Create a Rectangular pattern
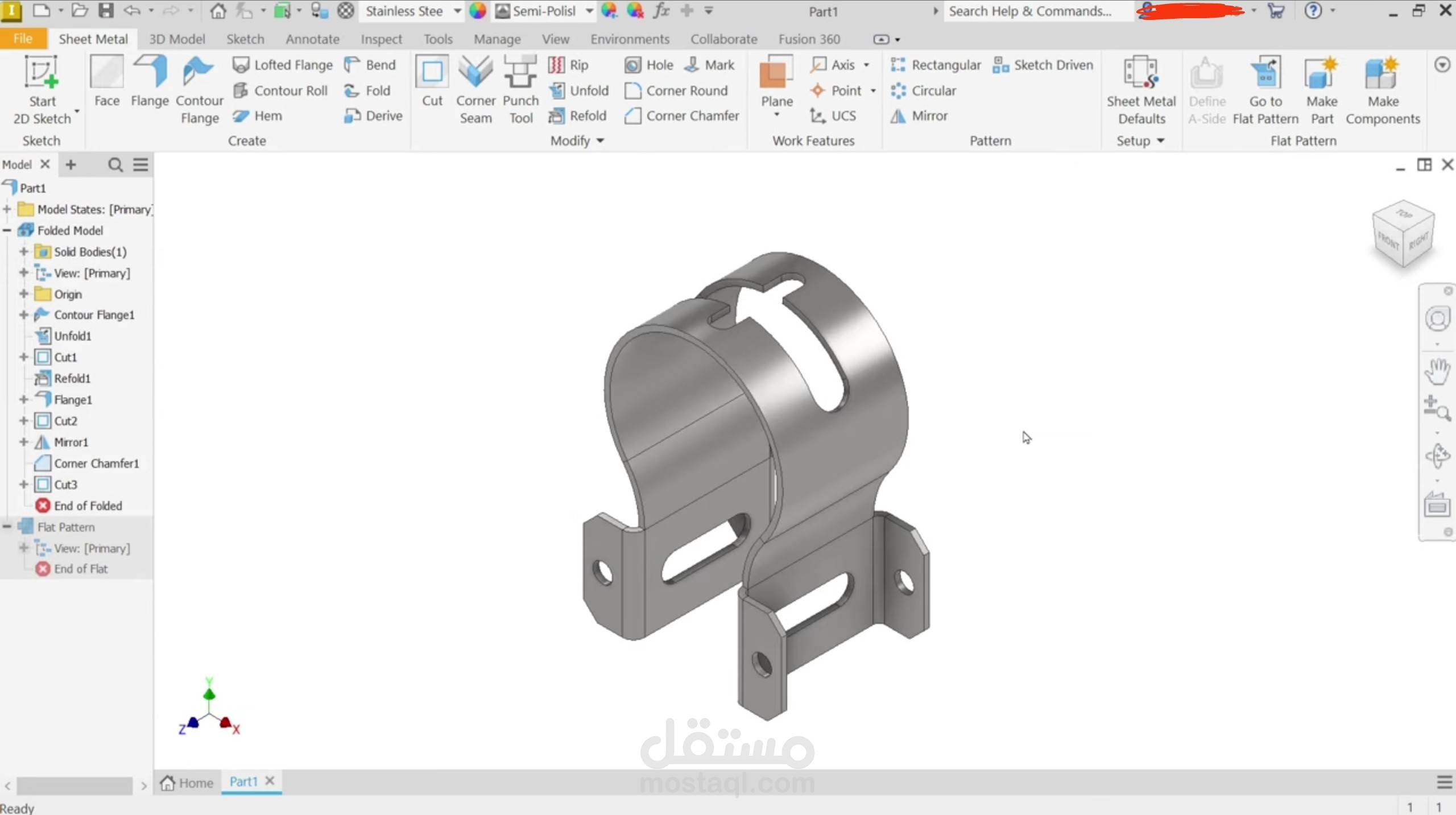1456x815 pixels. [x=936, y=65]
